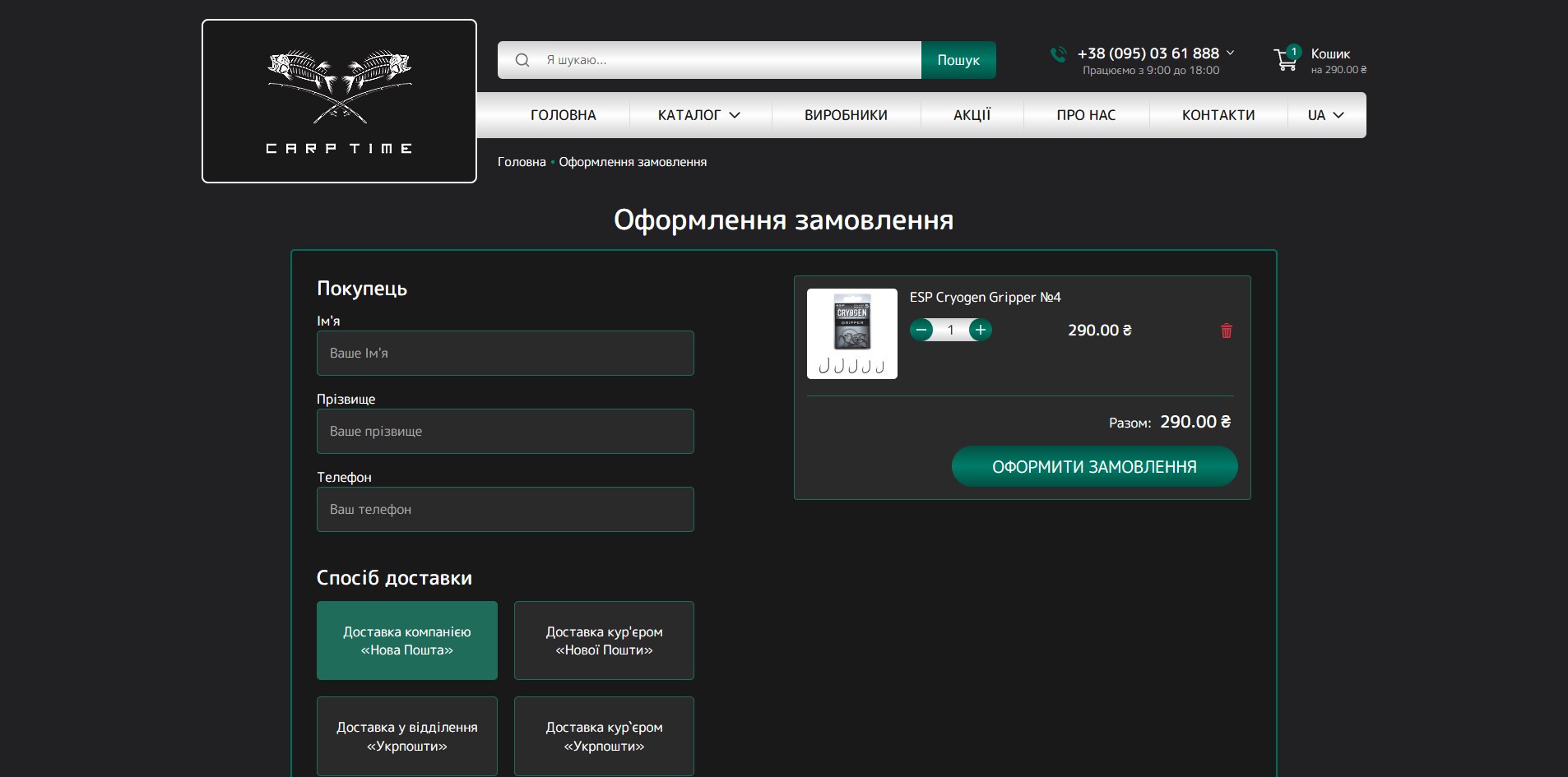Viewport: 1568px width, 777px height.
Task: Click the product quantity number field
Action: [951, 331]
